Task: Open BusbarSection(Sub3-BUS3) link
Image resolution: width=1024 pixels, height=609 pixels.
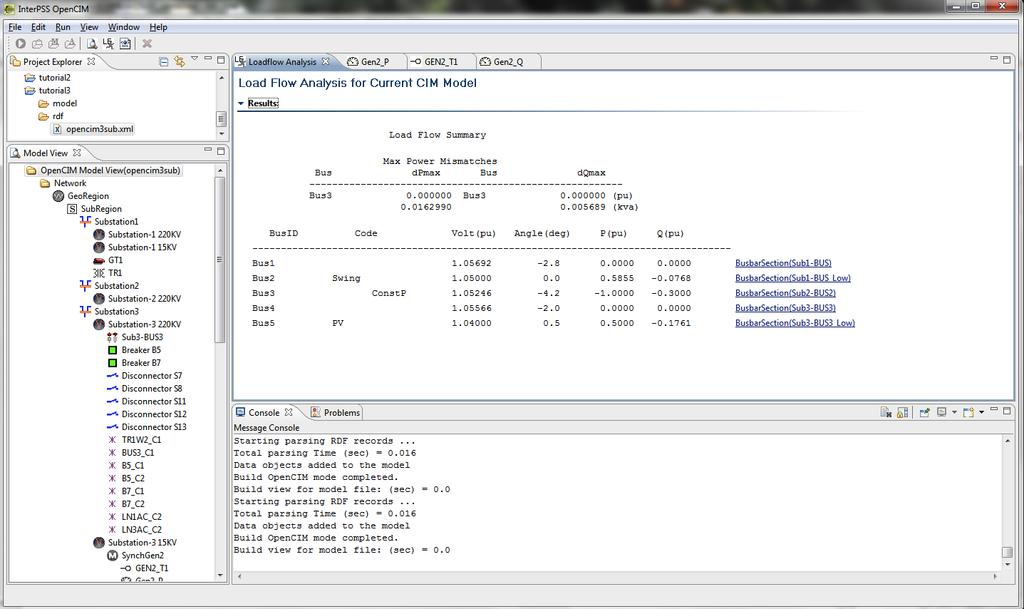Action: pos(786,308)
